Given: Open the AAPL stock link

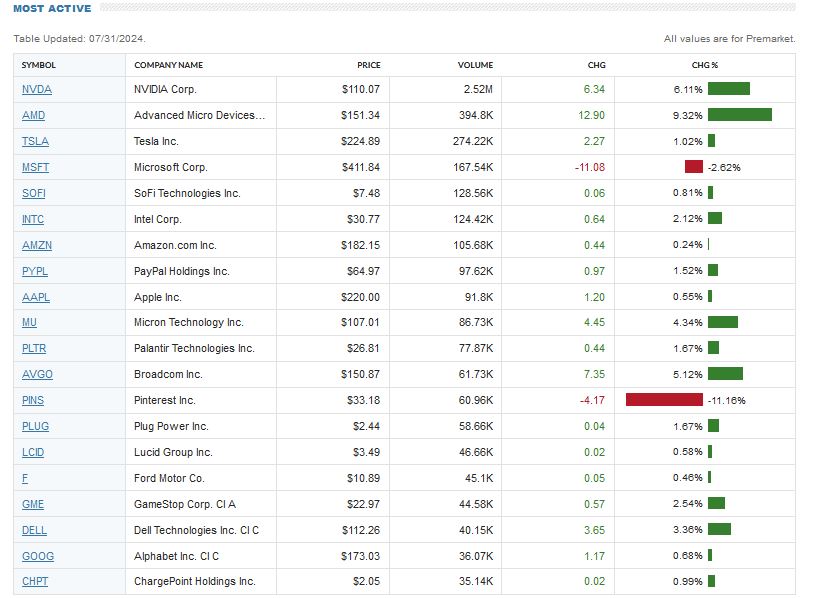Looking at the screenshot, I should tap(34, 297).
